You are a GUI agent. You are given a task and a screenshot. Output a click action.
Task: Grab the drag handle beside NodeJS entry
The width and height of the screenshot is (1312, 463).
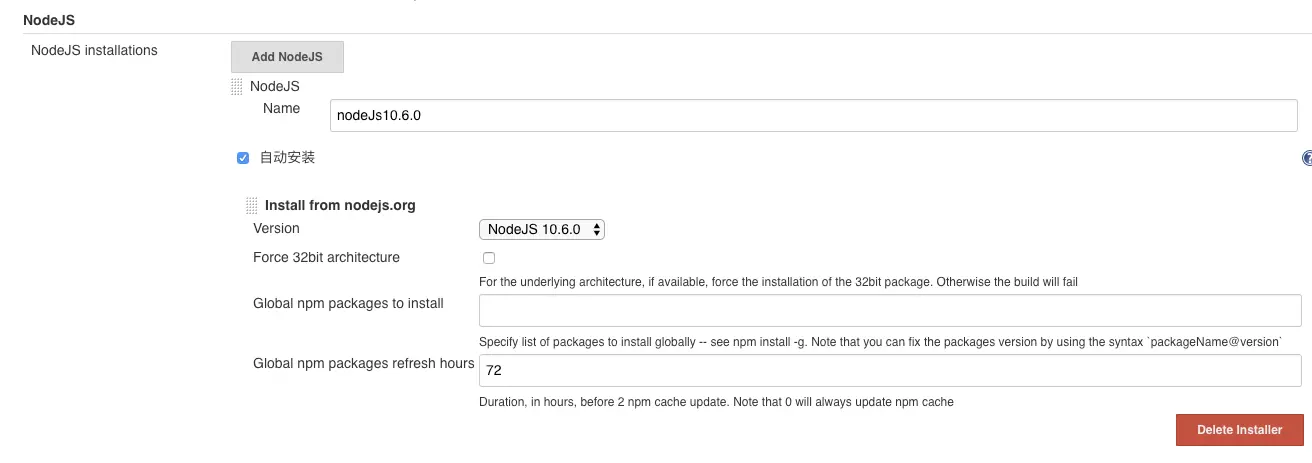click(237, 87)
